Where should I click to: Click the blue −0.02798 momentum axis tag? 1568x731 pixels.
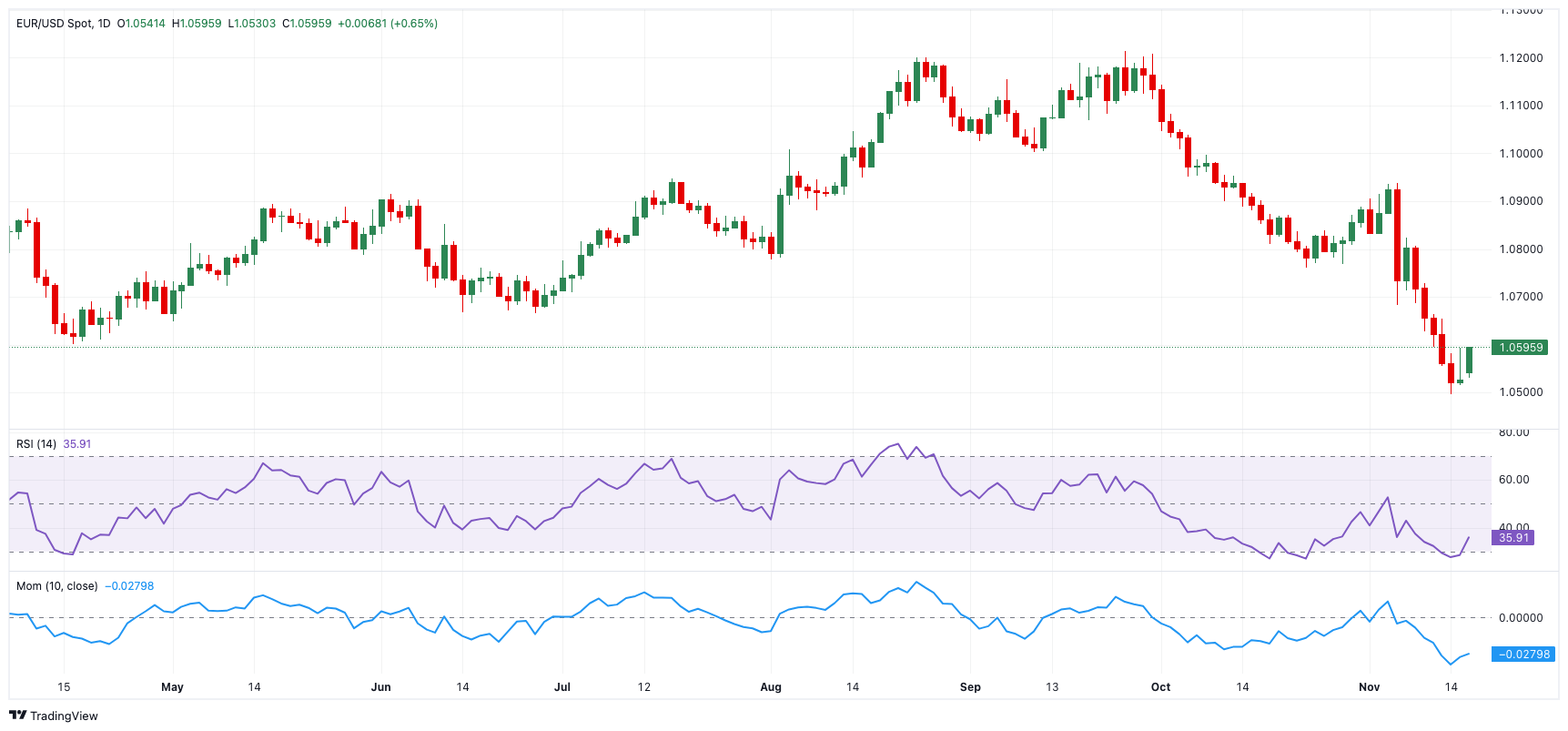click(1523, 655)
